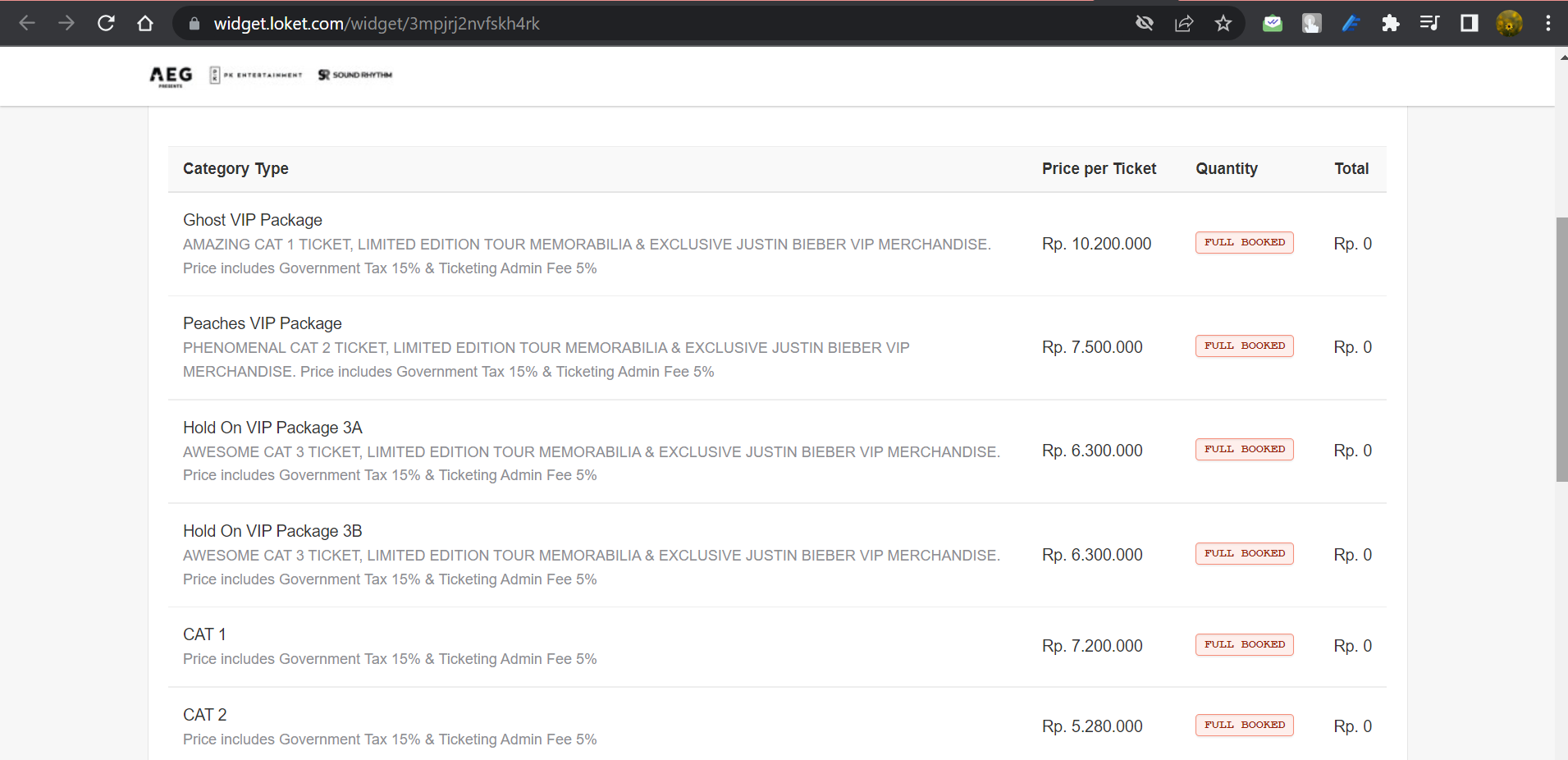This screenshot has height=760, width=1568.
Task: Click the AEG Presents logo
Action: coord(171,76)
